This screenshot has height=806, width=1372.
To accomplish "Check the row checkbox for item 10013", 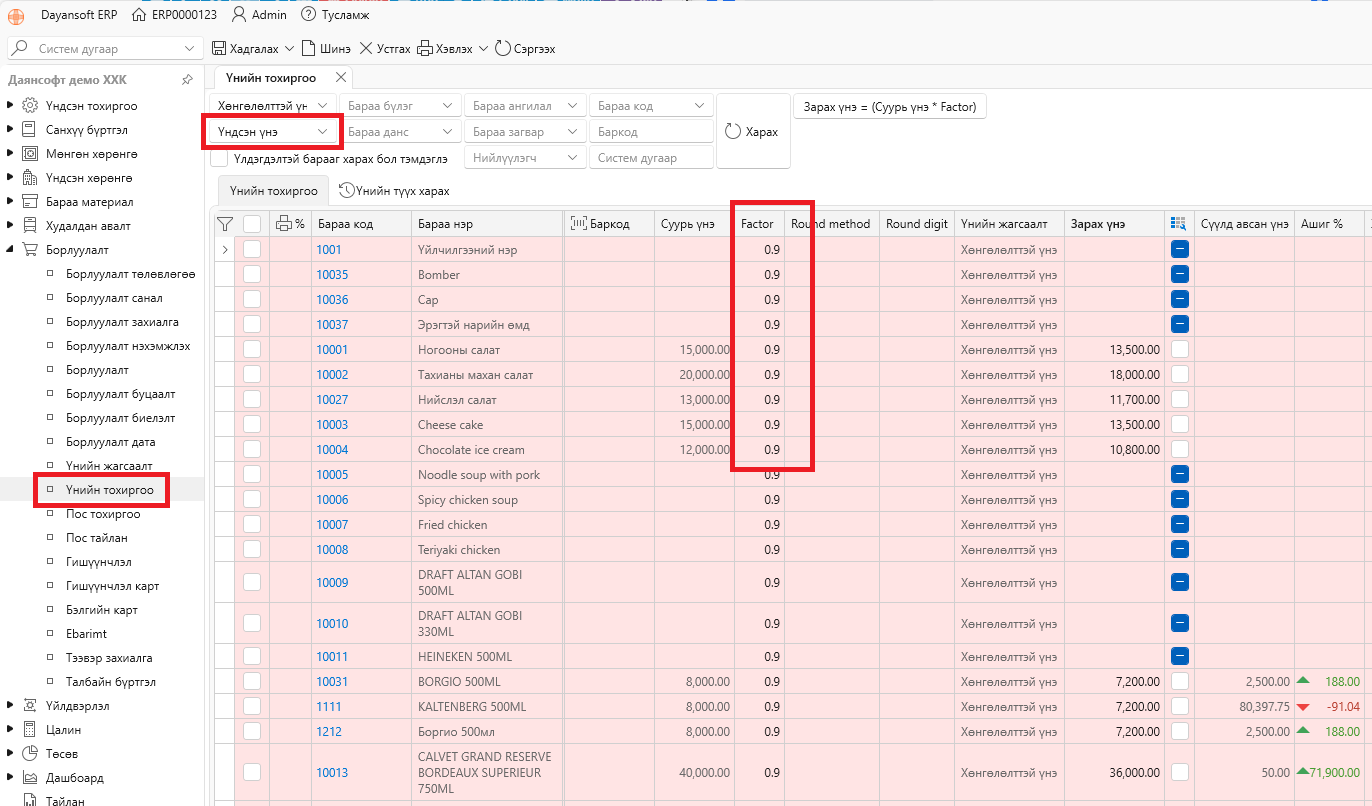I will click(252, 772).
